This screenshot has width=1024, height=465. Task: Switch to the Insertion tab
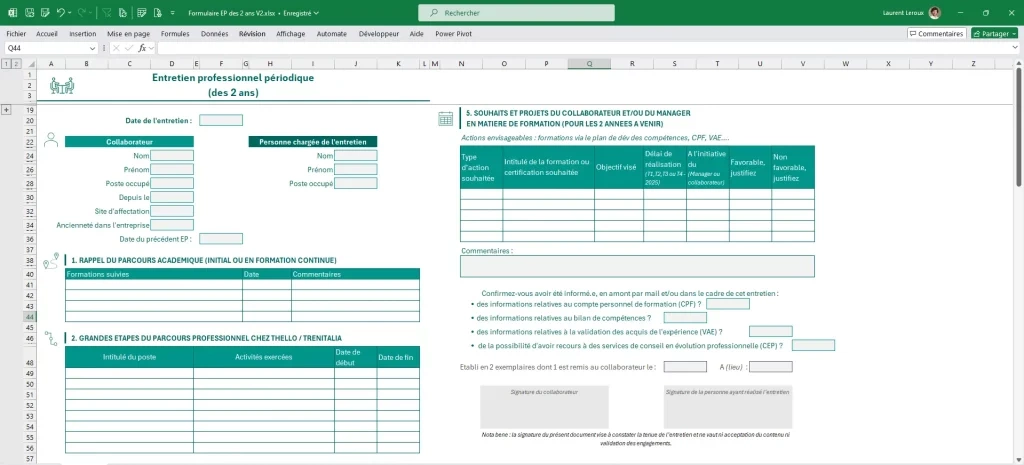pos(82,33)
